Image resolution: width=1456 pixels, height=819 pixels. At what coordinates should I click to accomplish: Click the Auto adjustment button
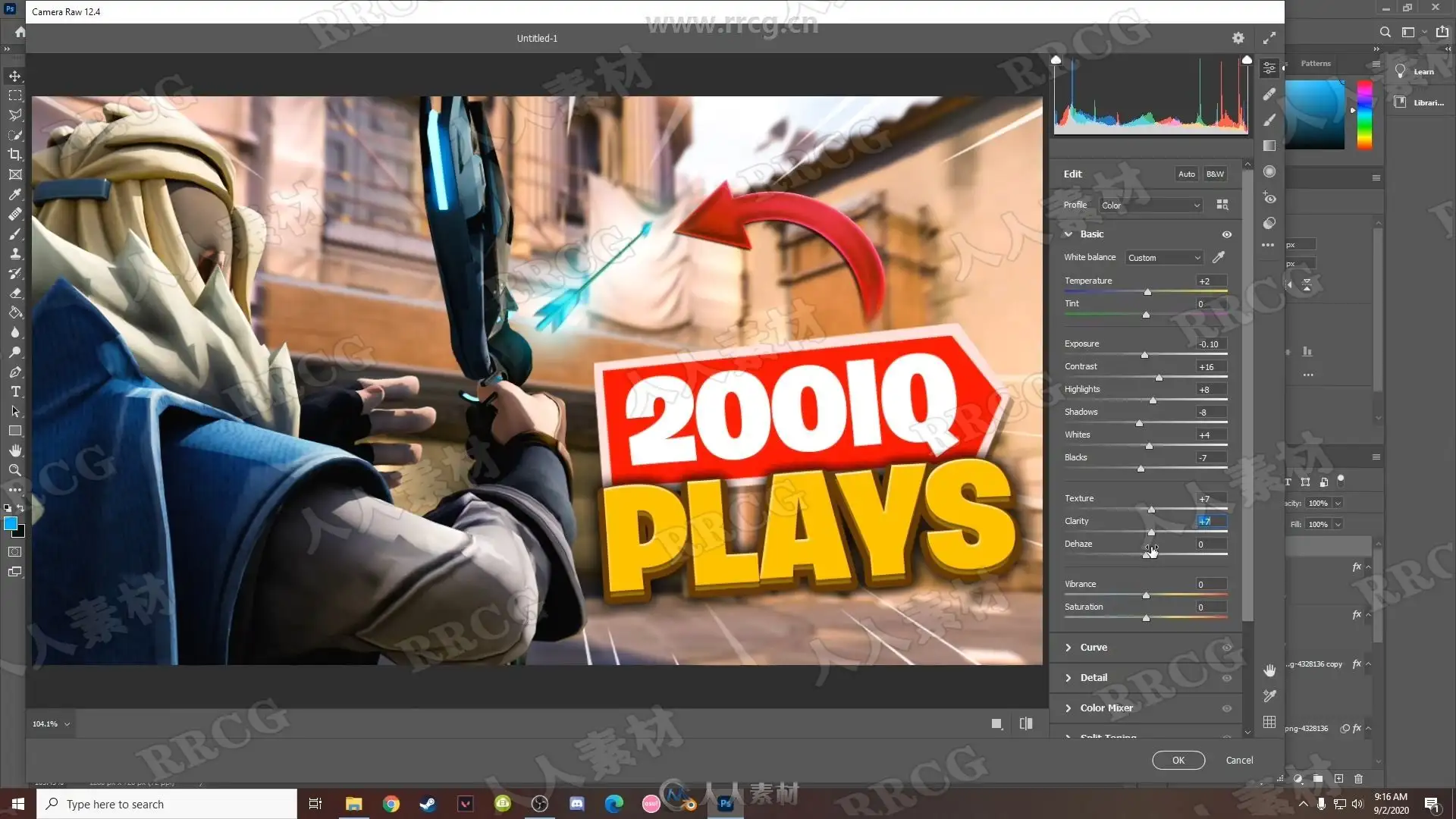click(1186, 174)
